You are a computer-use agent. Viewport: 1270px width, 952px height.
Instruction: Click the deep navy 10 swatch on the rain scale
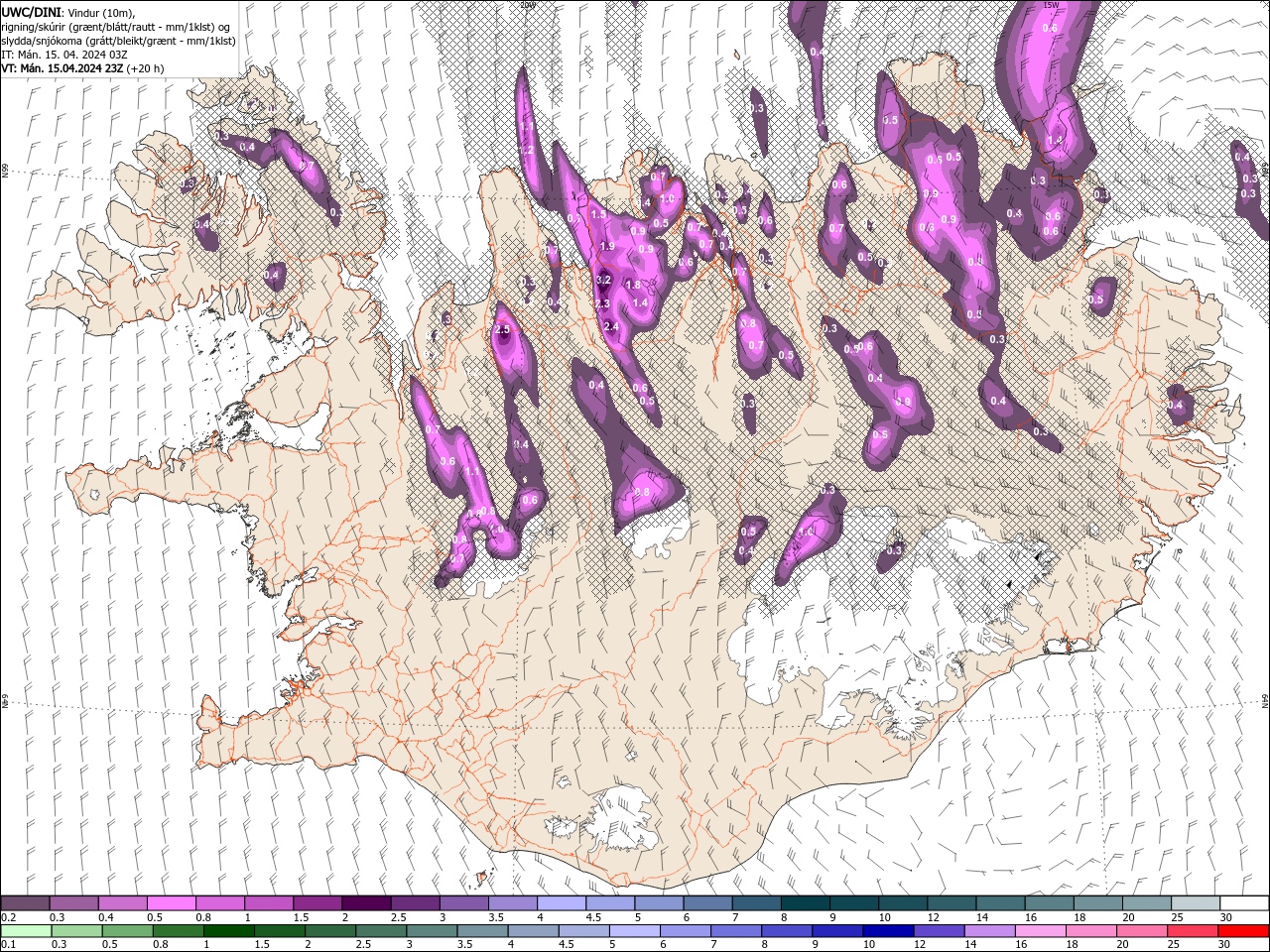point(888,931)
